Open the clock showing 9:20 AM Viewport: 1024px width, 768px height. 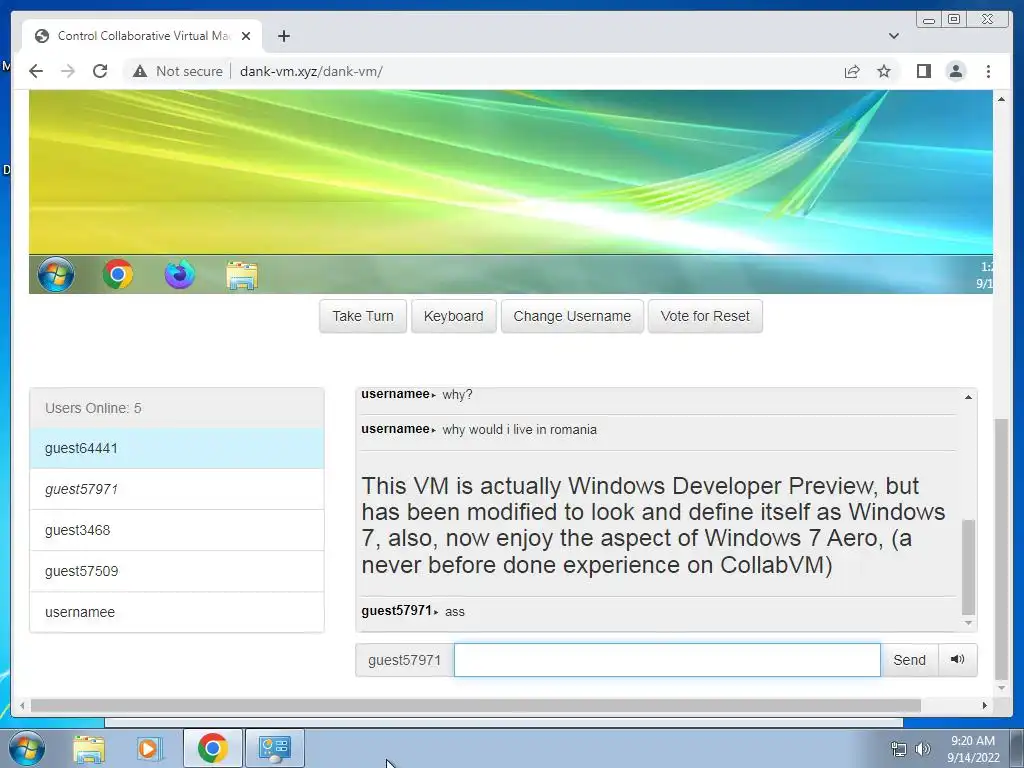coord(973,749)
